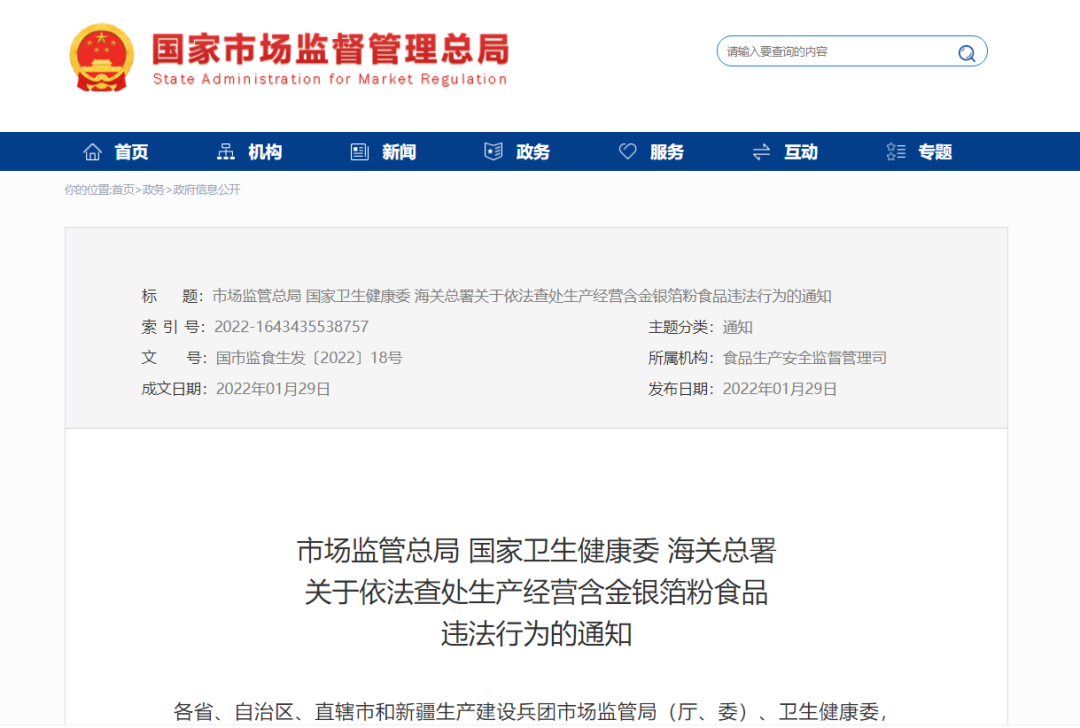Screen dimensions: 1080x728
Task: Open the 首页 navigation item
Action: point(131,152)
